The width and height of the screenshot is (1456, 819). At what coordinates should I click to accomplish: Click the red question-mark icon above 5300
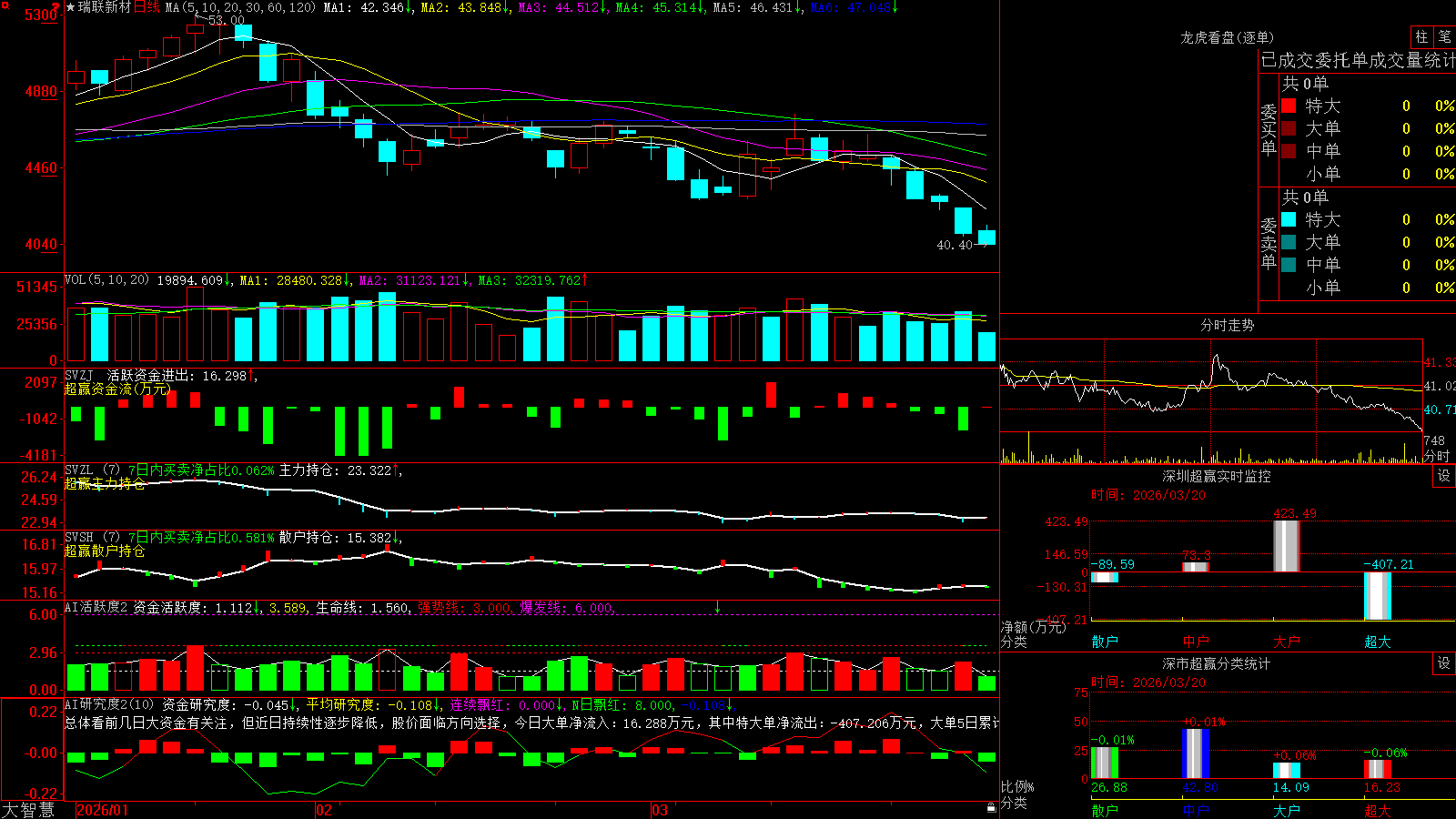tap(56, 8)
